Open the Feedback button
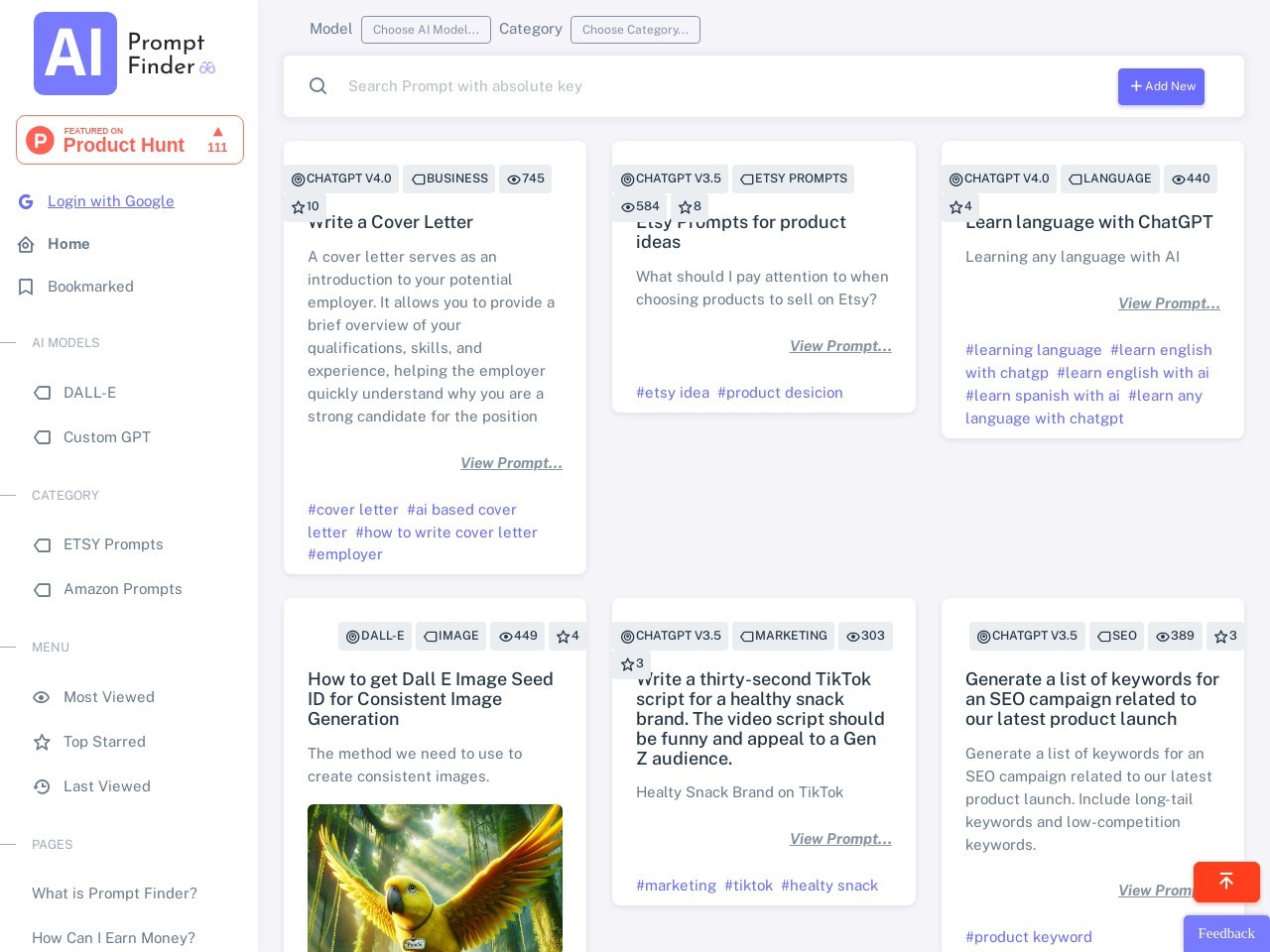Viewport: 1270px width, 952px height. click(1226, 934)
